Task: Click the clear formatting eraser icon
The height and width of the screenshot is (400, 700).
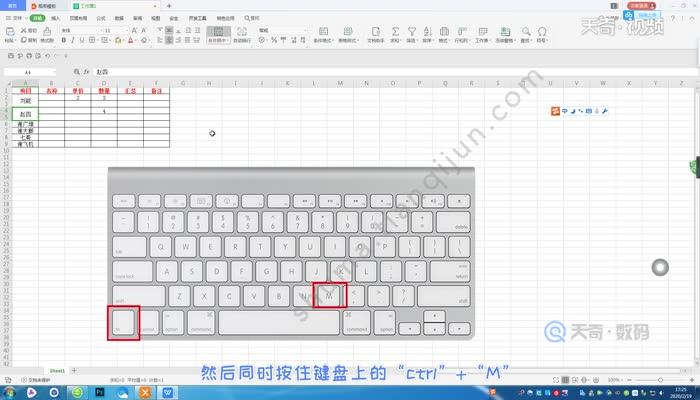Action: (x=144, y=40)
